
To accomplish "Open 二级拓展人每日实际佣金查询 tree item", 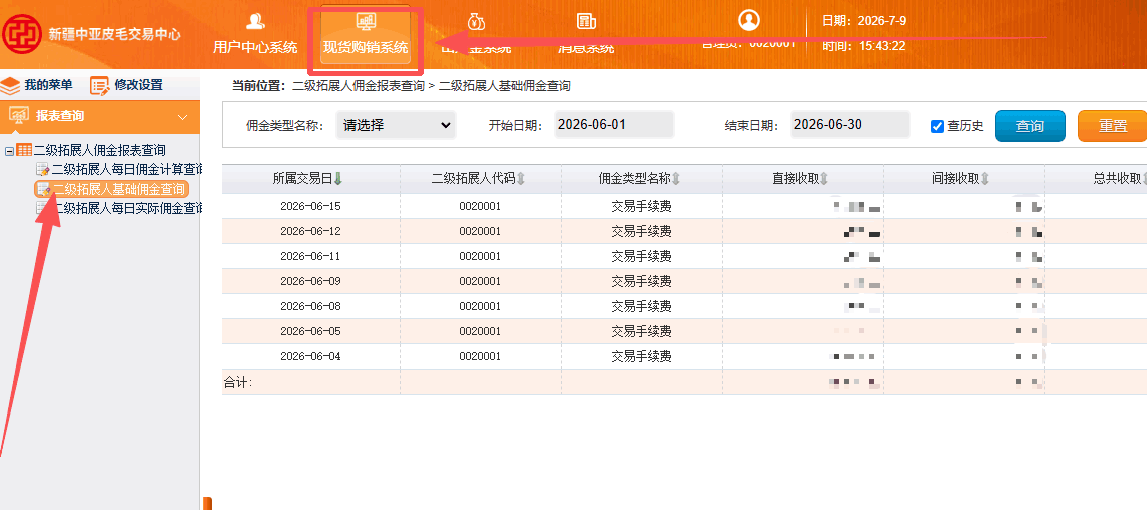I will [127, 208].
